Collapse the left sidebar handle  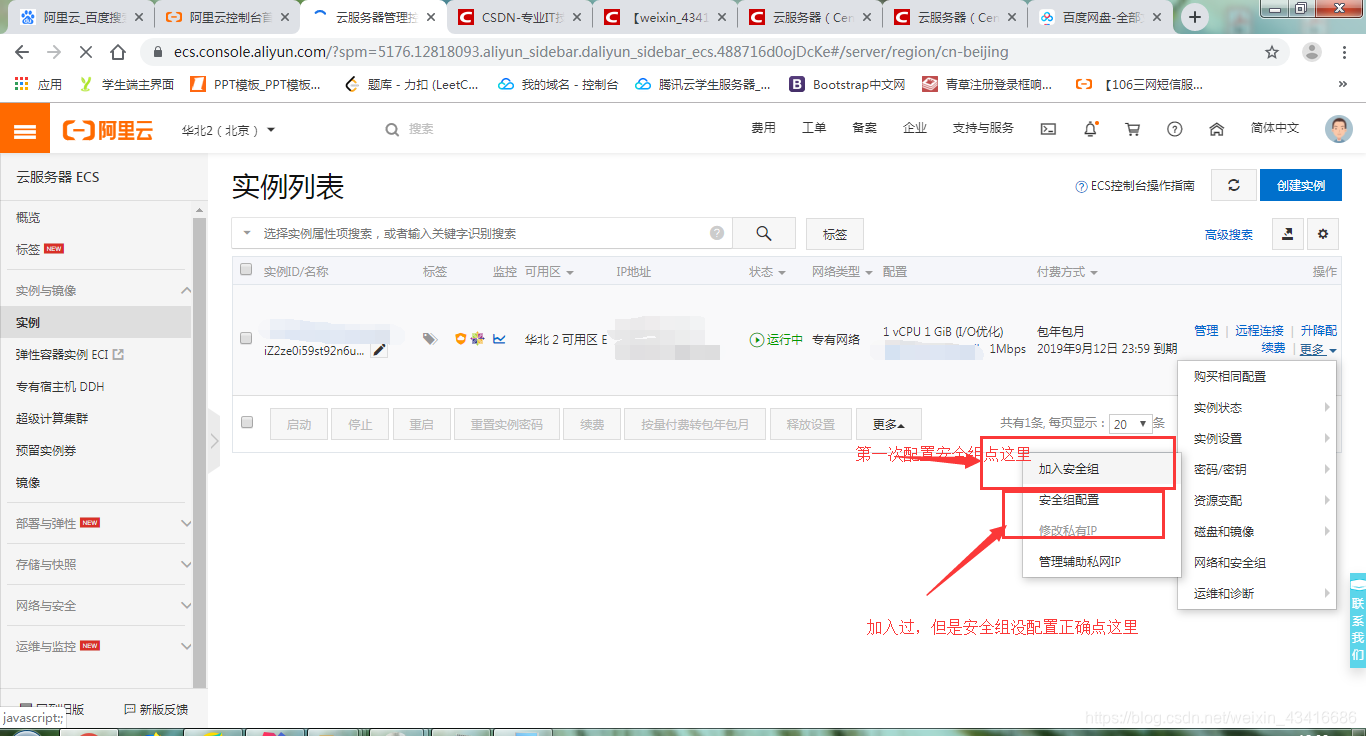pyautogui.click(x=213, y=440)
